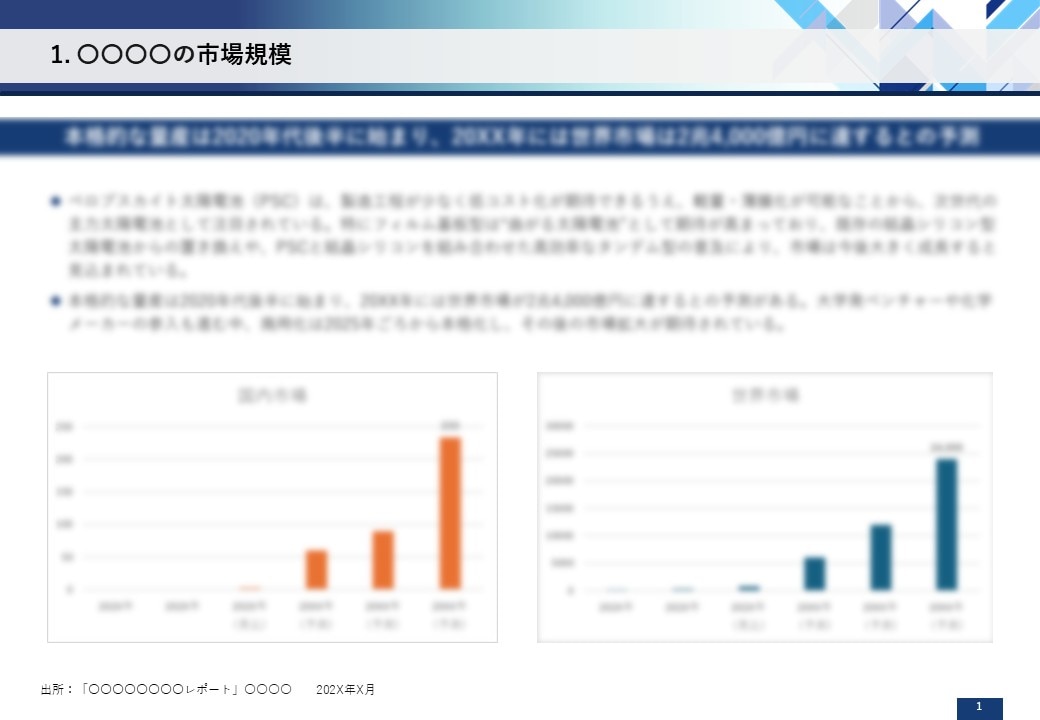Click the data label above the tallest orange bar
The width and height of the screenshot is (1040, 720).
click(x=450, y=425)
